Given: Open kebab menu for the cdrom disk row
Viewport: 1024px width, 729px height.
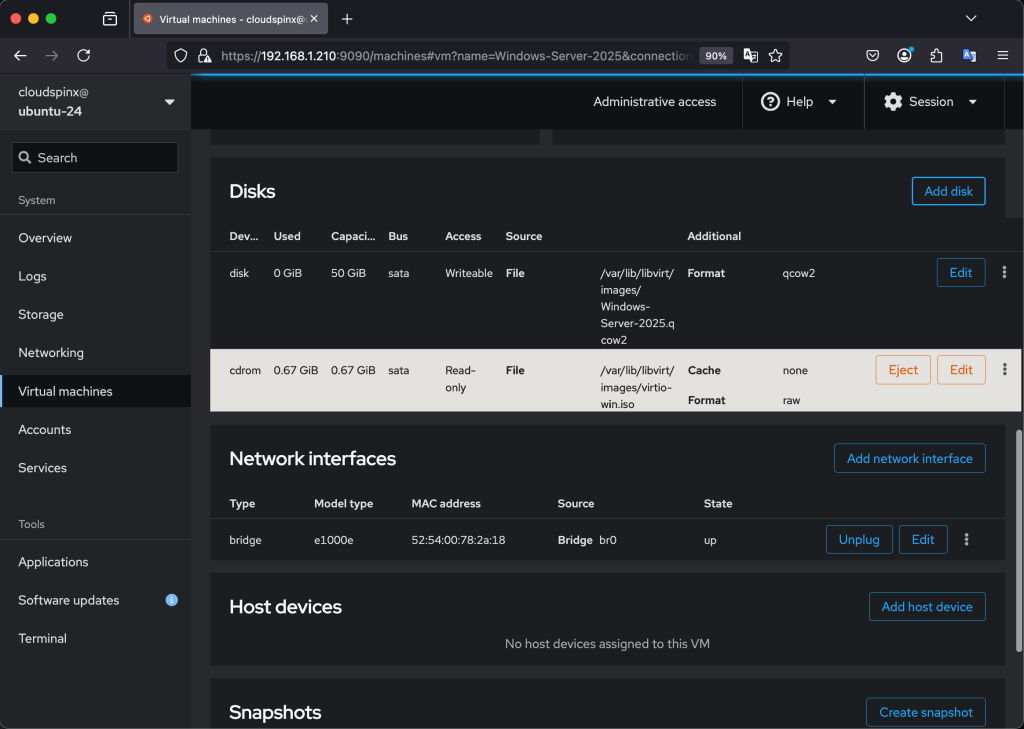Looking at the screenshot, I should [1004, 370].
